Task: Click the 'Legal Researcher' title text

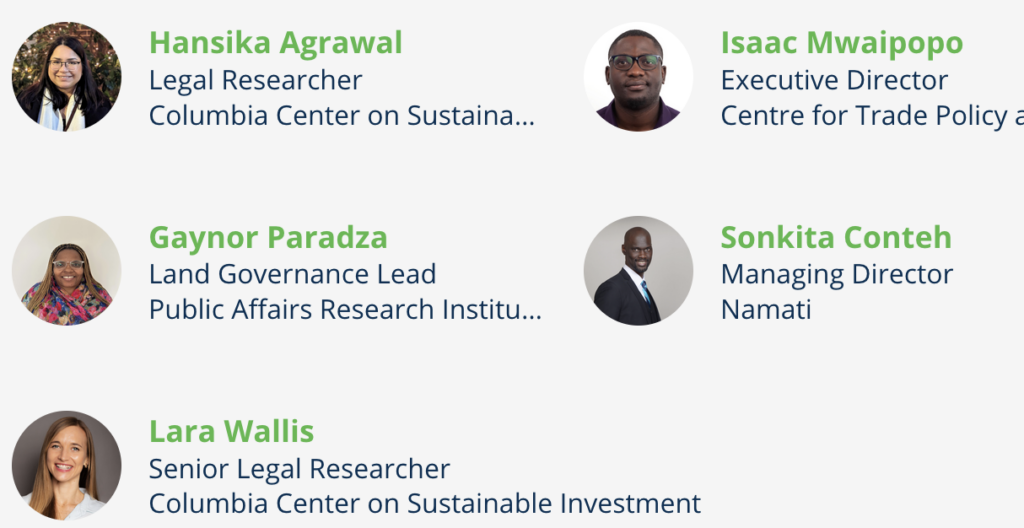Action: [x=255, y=80]
